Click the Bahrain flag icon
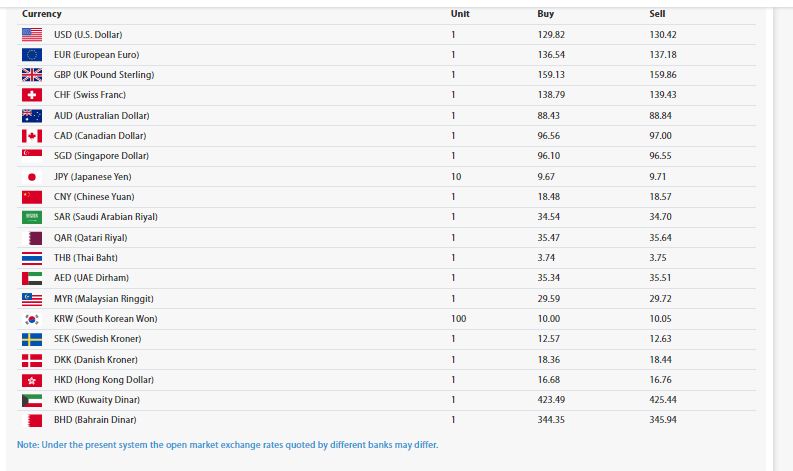 coord(32,420)
